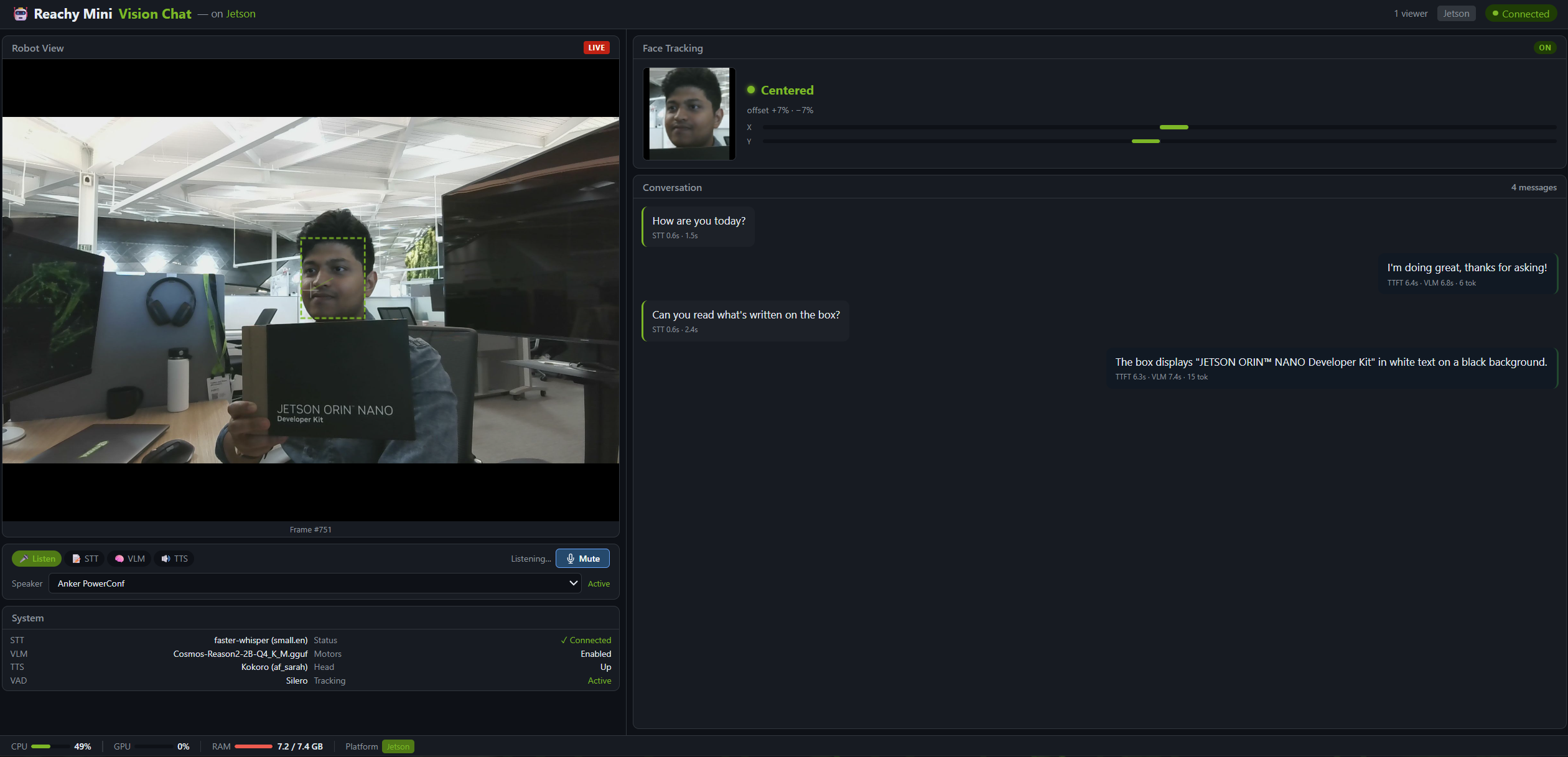Click the '7.2 / 7.4 GB' RAM reading
This screenshot has height=757, width=1568.
(300, 746)
